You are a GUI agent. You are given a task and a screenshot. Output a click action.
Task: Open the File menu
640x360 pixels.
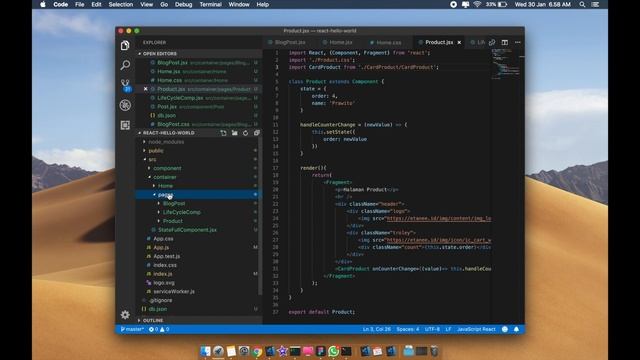click(80, 4)
